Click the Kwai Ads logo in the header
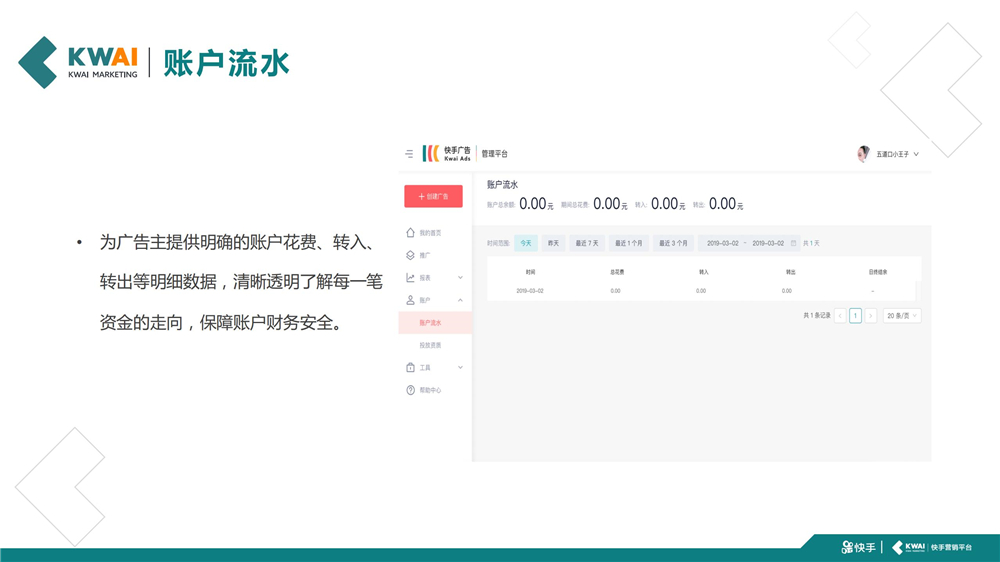Viewport: 1000px width, 562px height. [x=446, y=154]
